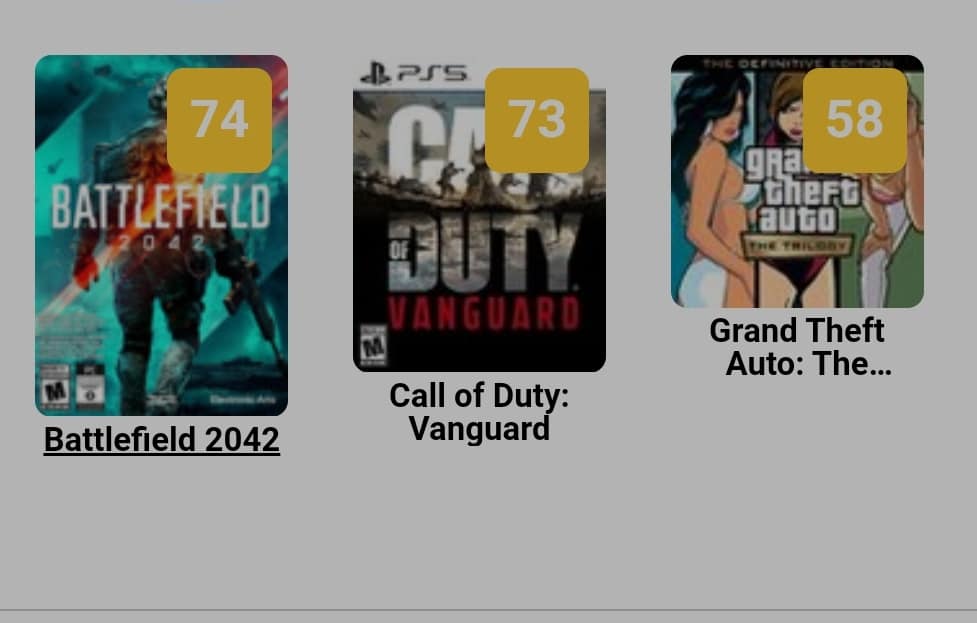Click the 74 score badge on Battlefield
The height and width of the screenshot is (623, 977).
pos(219,120)
